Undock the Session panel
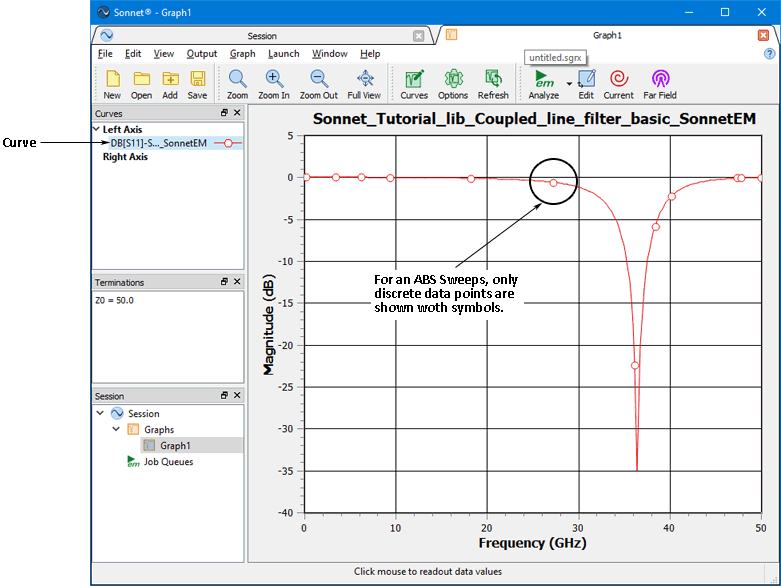This screenshot has width=781, height=586. tap(224, 395)
